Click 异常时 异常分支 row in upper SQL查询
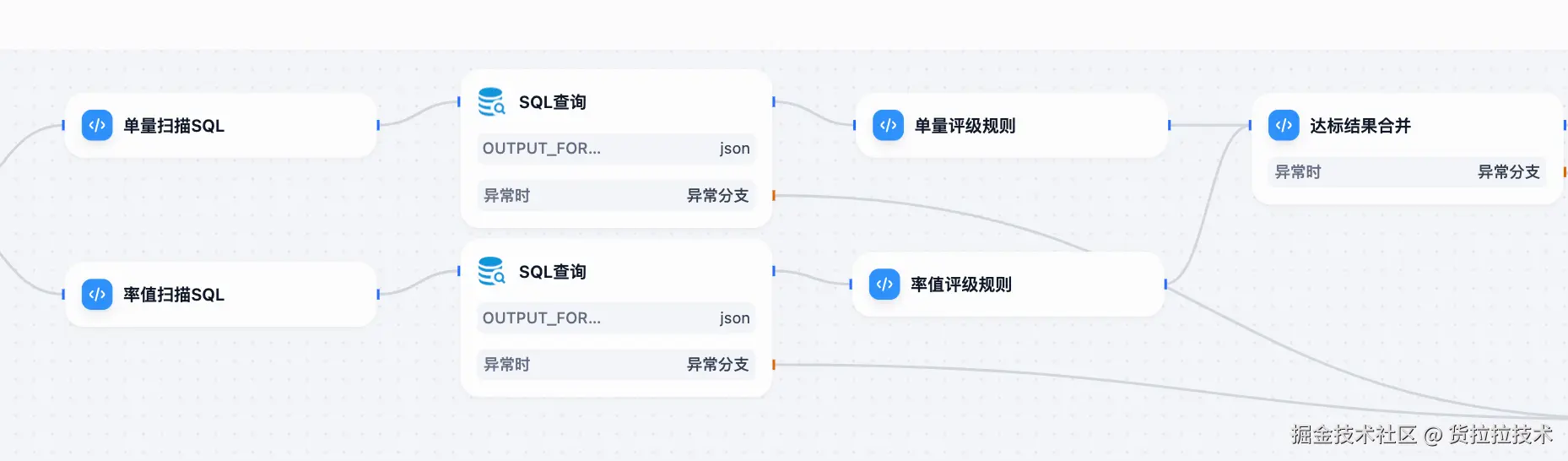 [616, 196]
